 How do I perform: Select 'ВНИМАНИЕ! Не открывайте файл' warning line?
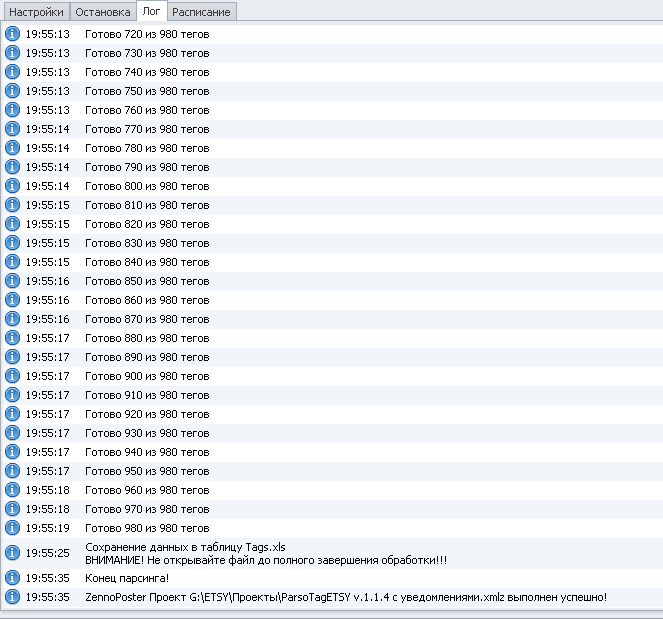click(266, 560)
